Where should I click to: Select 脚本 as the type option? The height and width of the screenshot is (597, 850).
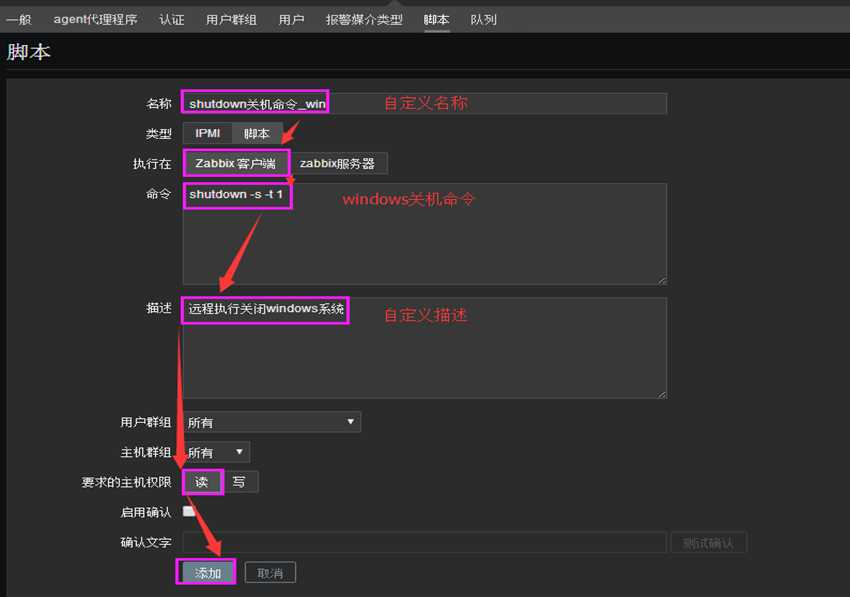pos(257,133)
